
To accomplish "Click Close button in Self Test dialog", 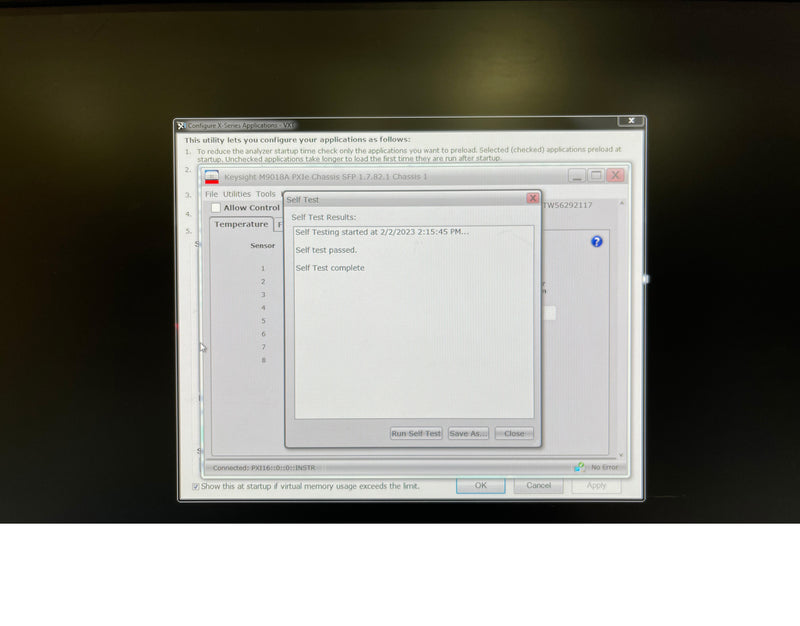I will coord(514,433).
